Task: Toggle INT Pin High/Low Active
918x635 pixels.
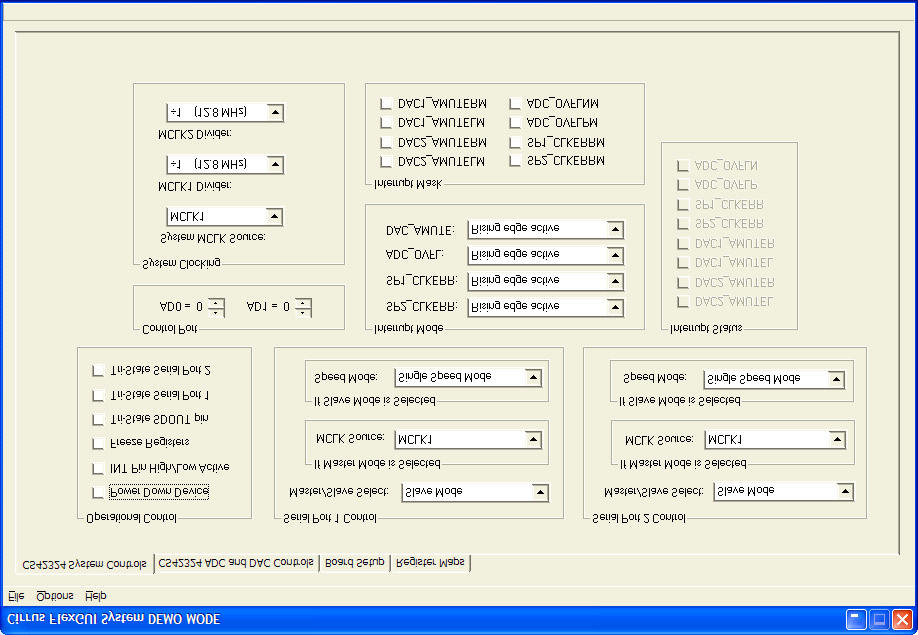Action: (96, 467)
